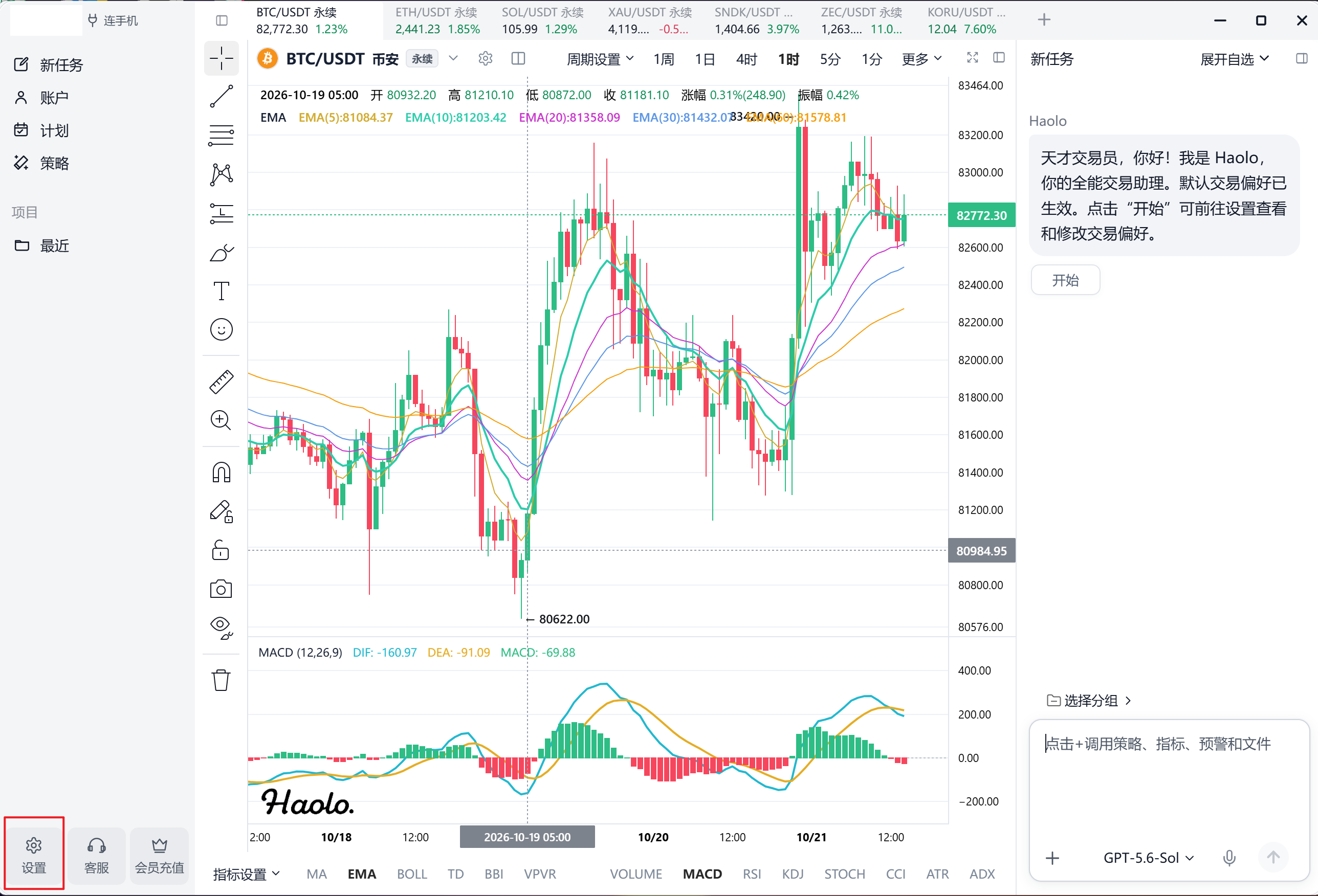Expand the symbol selector chevron after 永续
This screenshot has width=1318, height=896.
click(453, 58)
